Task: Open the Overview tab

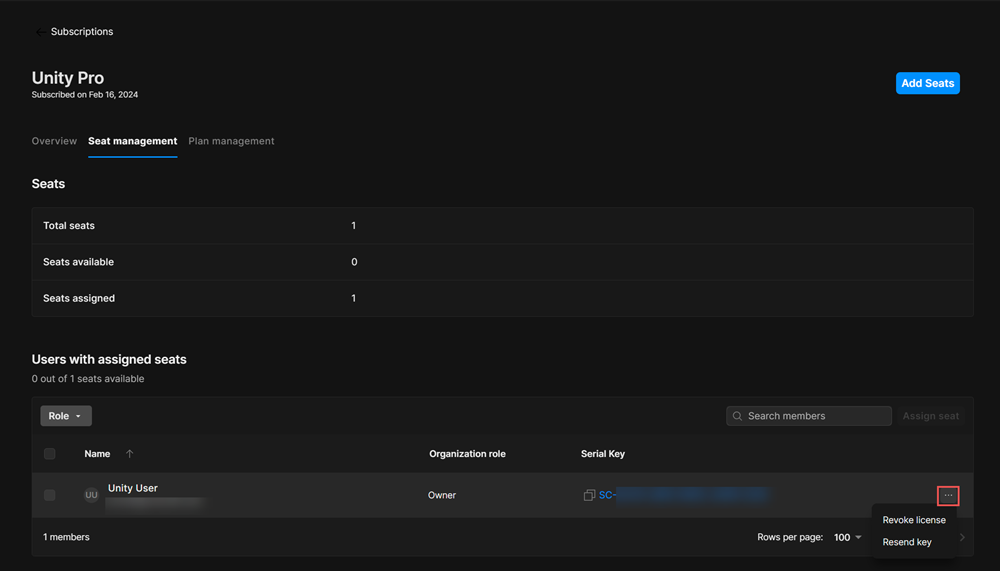Action: coord(54,141)
